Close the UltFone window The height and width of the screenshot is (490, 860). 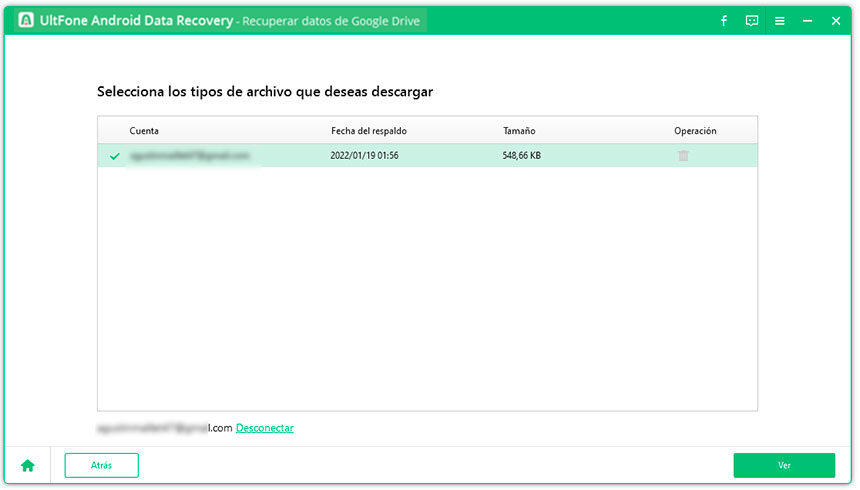(x=836, y=21)
